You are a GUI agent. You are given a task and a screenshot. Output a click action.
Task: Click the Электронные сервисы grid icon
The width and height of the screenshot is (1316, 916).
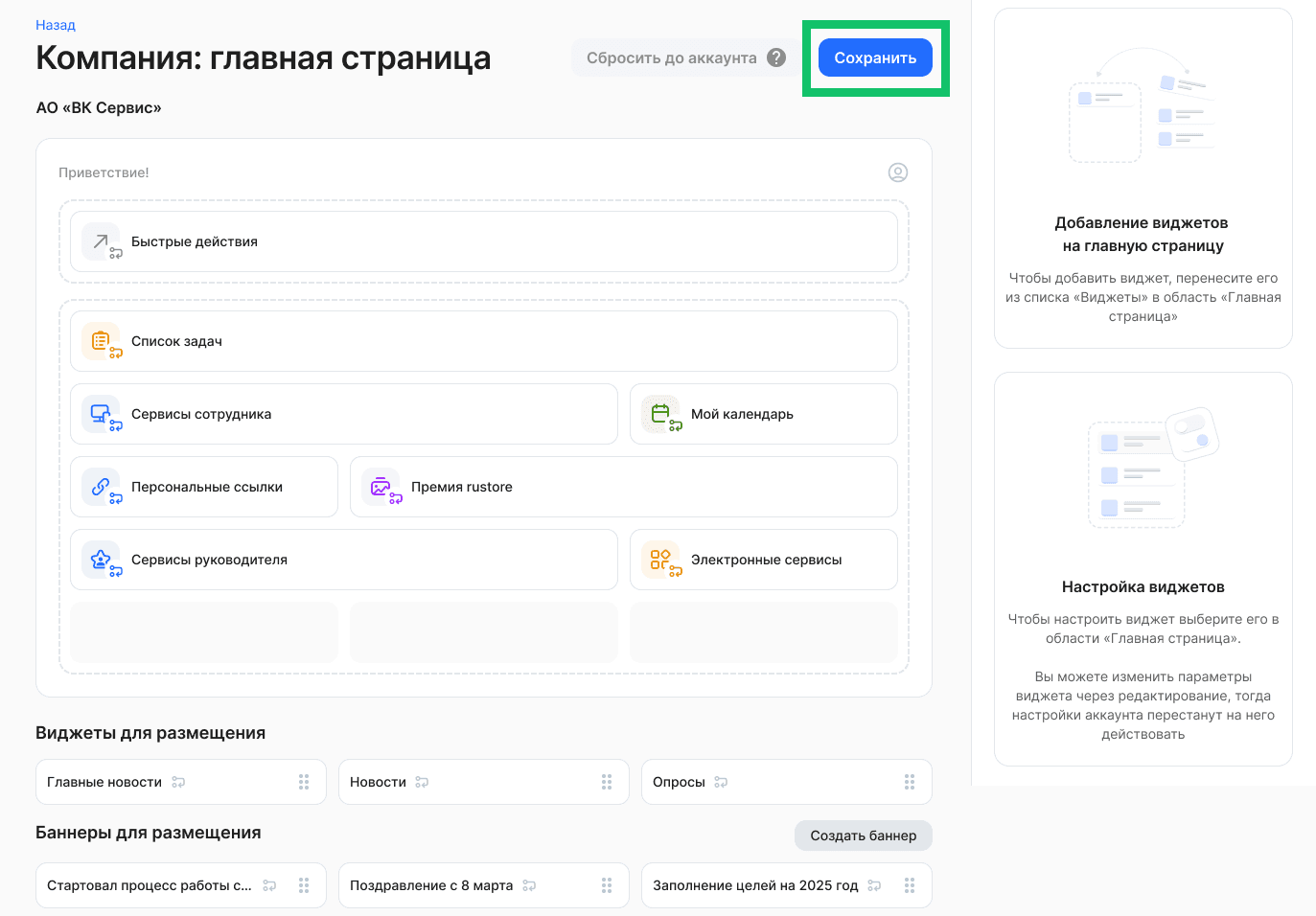pyautogui.click(x=659, y=560)
